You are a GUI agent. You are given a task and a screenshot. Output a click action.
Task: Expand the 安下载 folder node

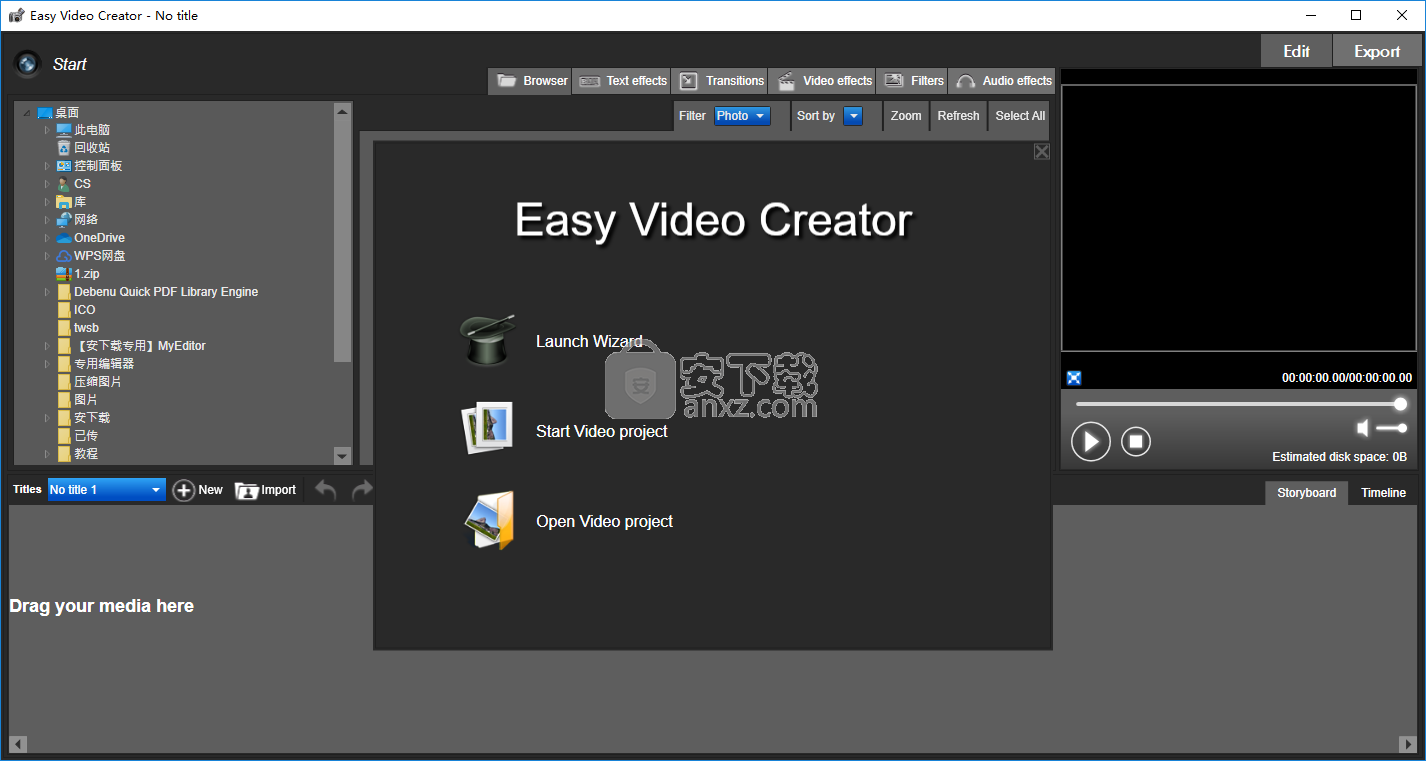tap(46, 418)
